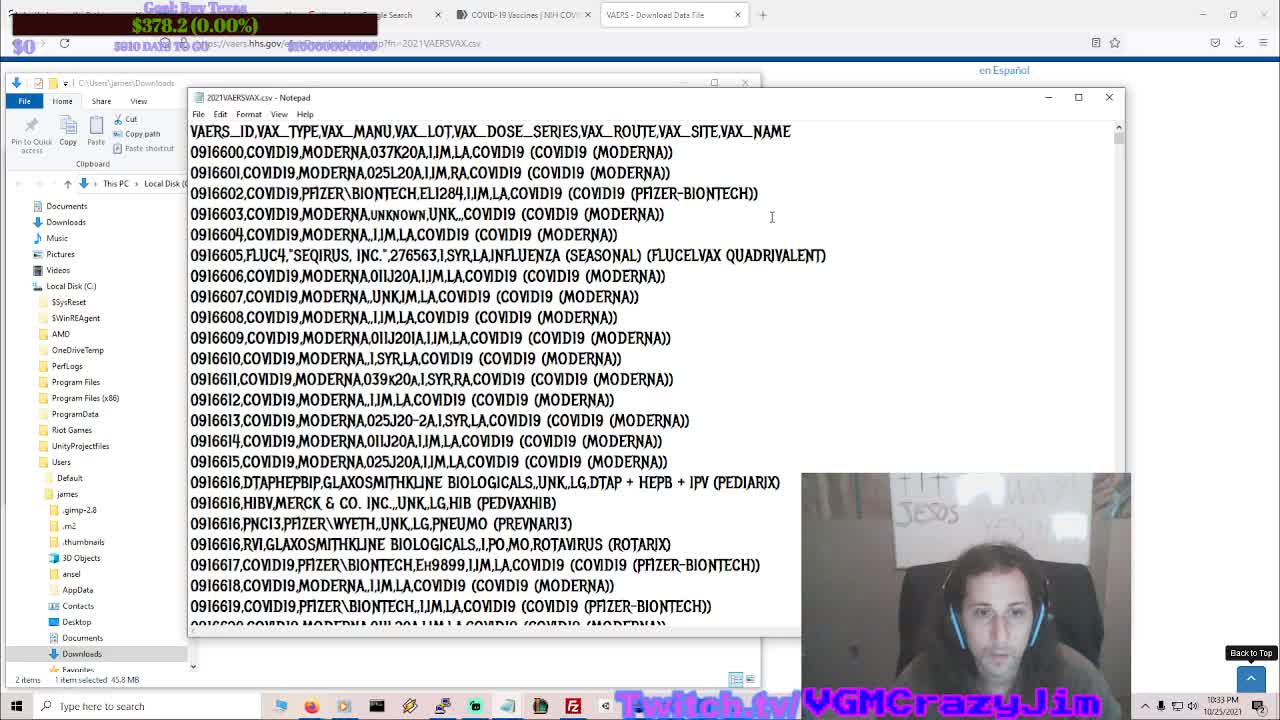Screen dimensions: 1280x720
Task: Click the taskbar search box
Action: coord(150,706)
